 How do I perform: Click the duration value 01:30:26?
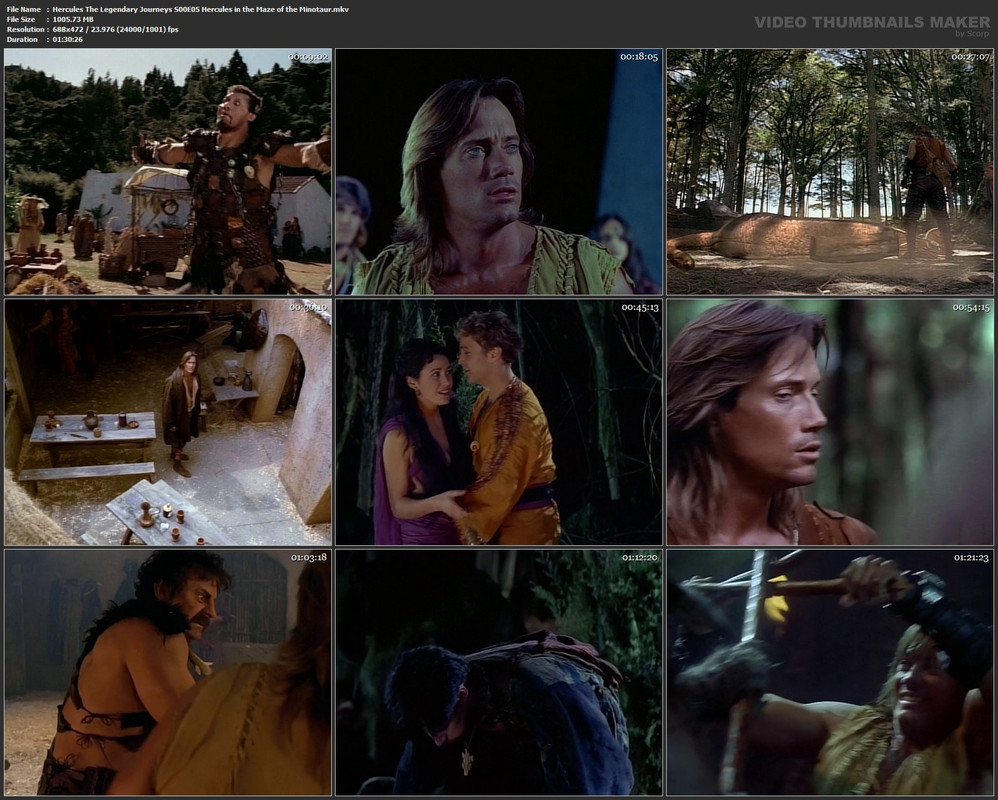(67, 39)
